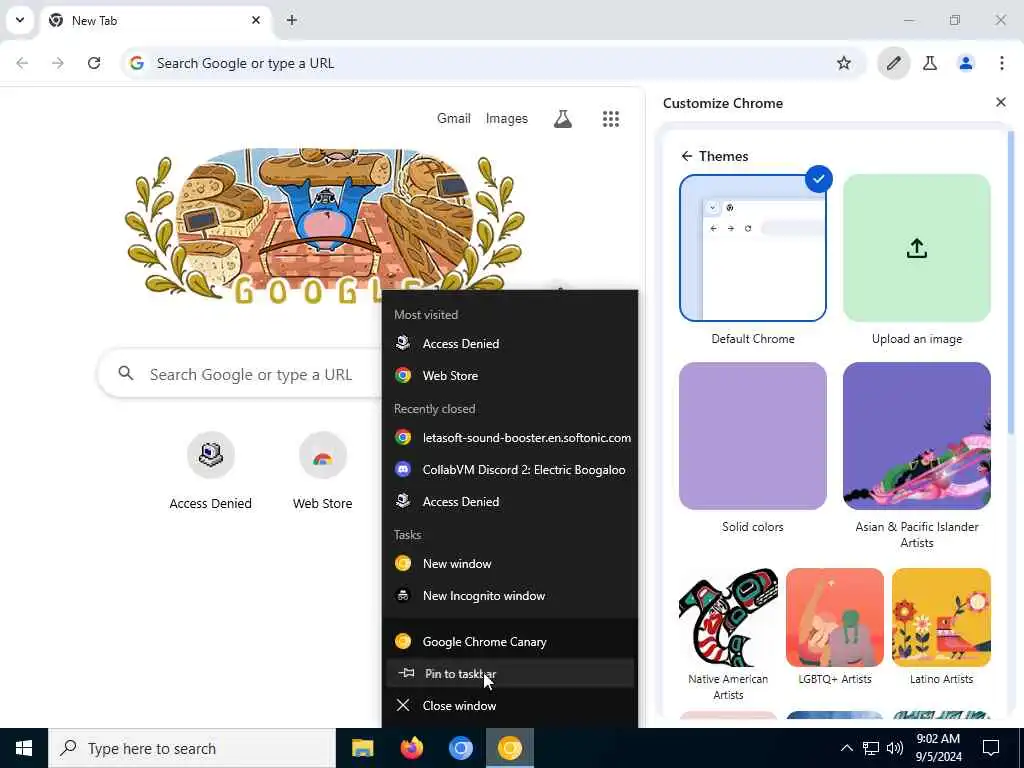Close the New Tab tab
The width and height of the screenshot is (1024, 768).
256,20
